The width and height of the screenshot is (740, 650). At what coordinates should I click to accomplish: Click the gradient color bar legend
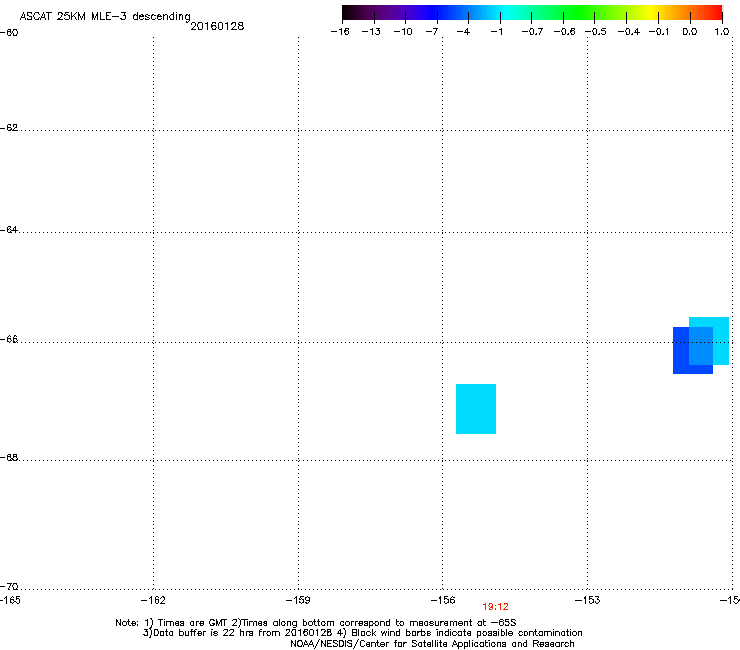pyautogui.click(x=532, y=13)
